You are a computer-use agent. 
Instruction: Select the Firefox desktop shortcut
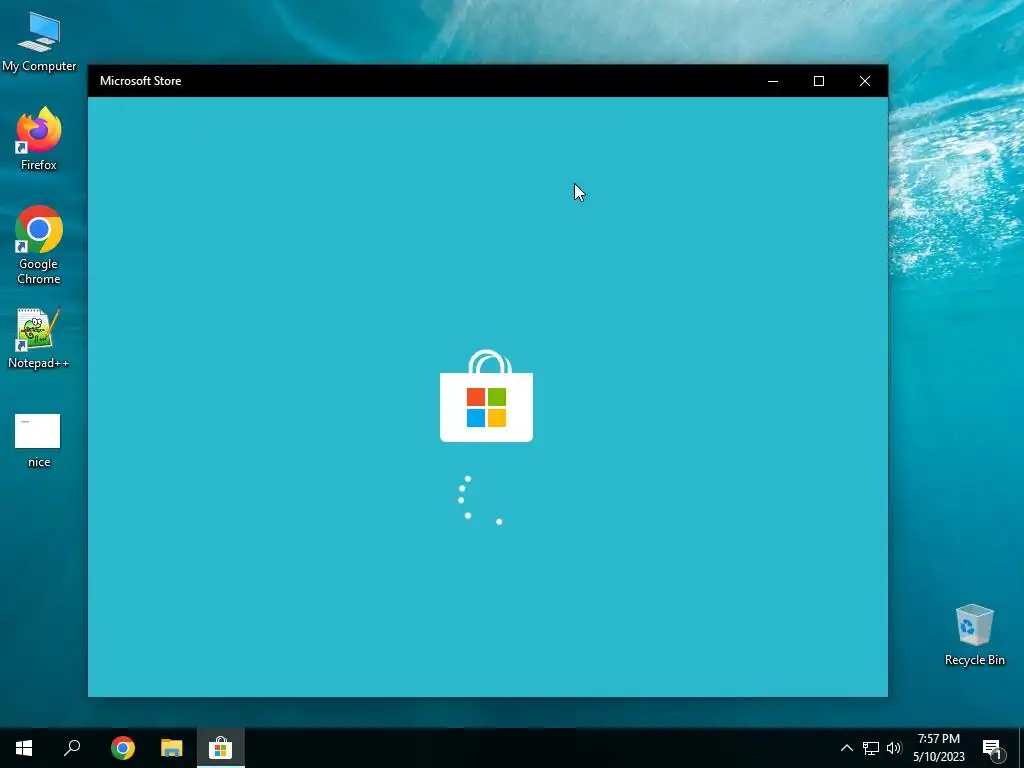coord(39,139)
